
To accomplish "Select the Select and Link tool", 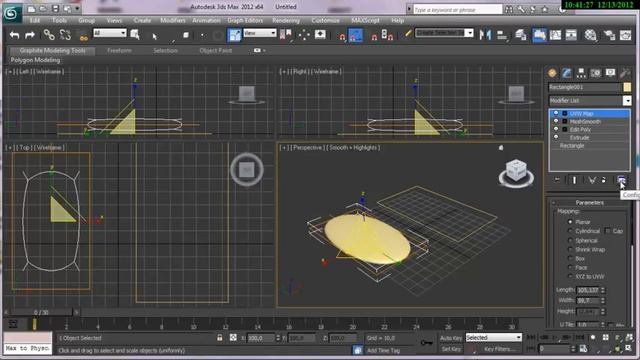I will (x=49, y=35).
